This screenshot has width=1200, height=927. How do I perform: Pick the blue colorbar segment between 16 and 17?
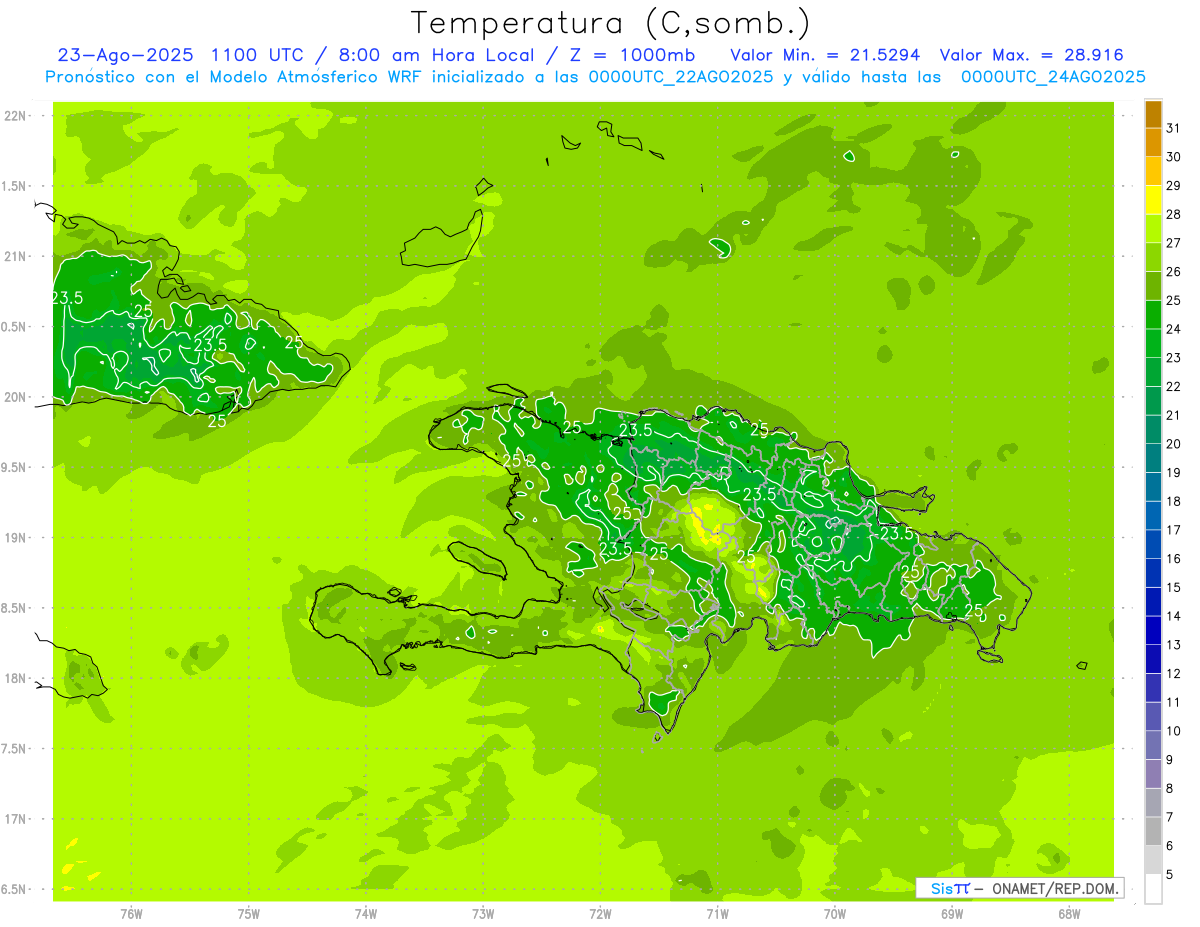[x=1153, y=545]
